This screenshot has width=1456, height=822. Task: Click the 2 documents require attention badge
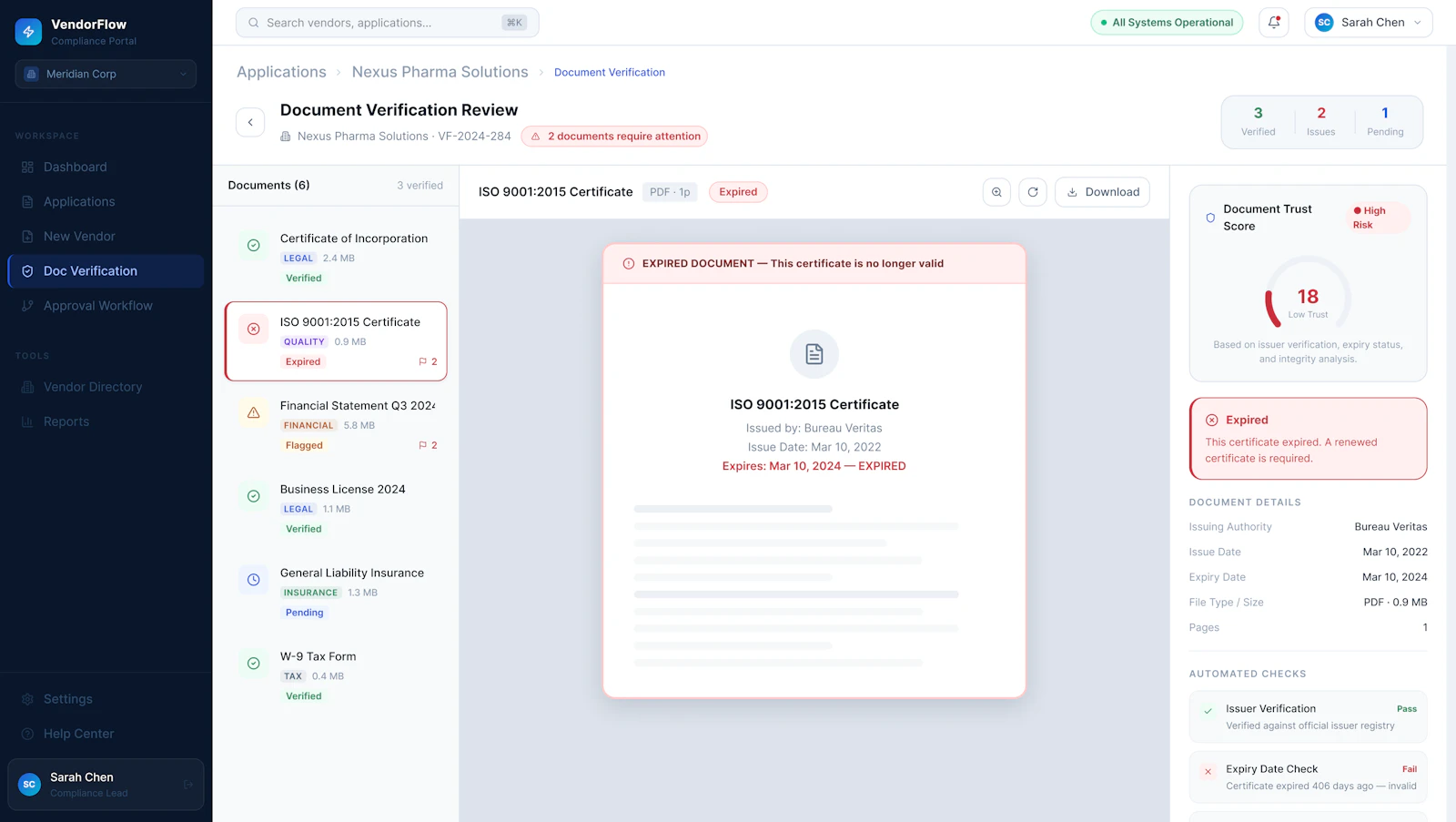[x=614, y=137]
